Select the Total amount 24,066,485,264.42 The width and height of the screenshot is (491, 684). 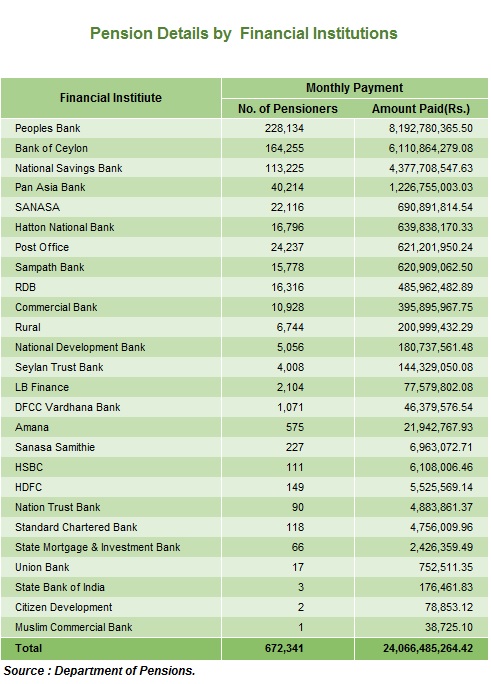(428, 648)
